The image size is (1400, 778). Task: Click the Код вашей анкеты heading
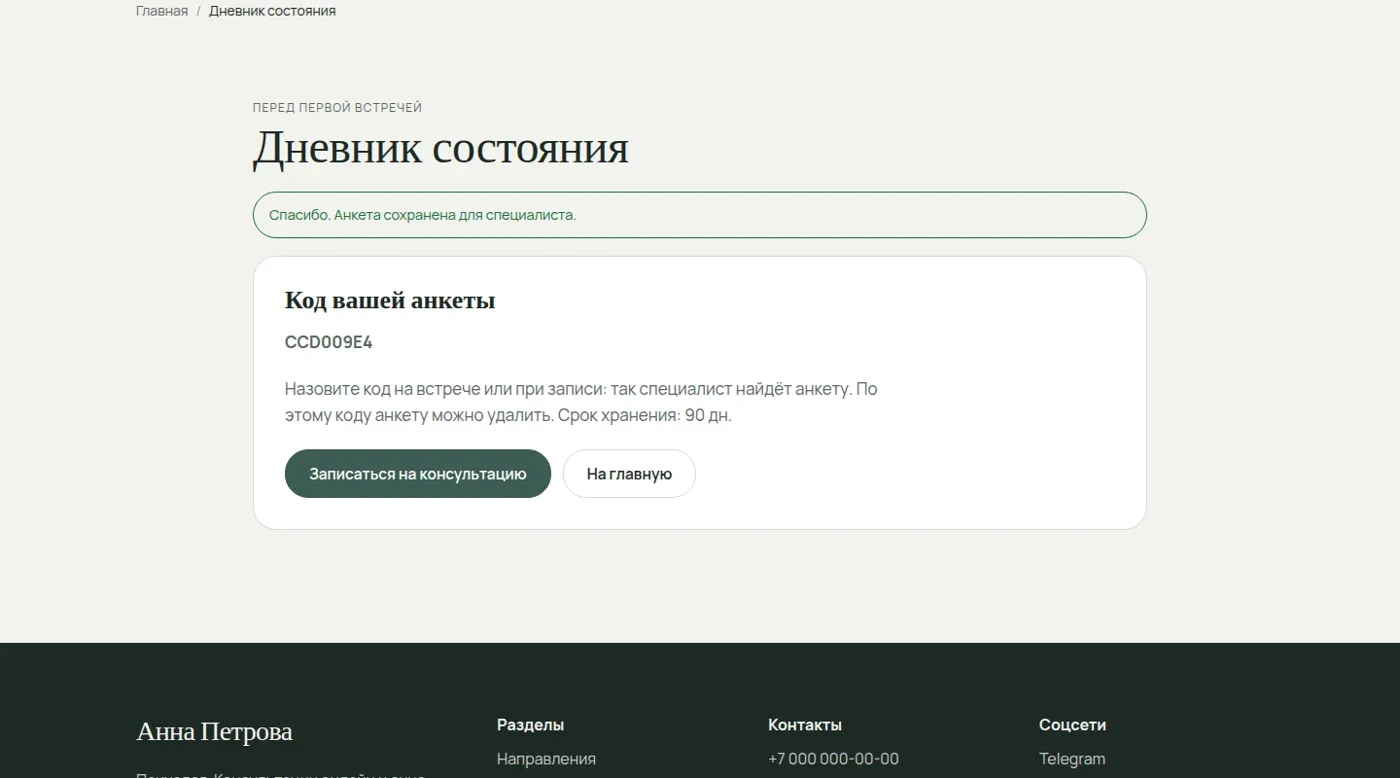pyautogui.click(x=390, y=300)
